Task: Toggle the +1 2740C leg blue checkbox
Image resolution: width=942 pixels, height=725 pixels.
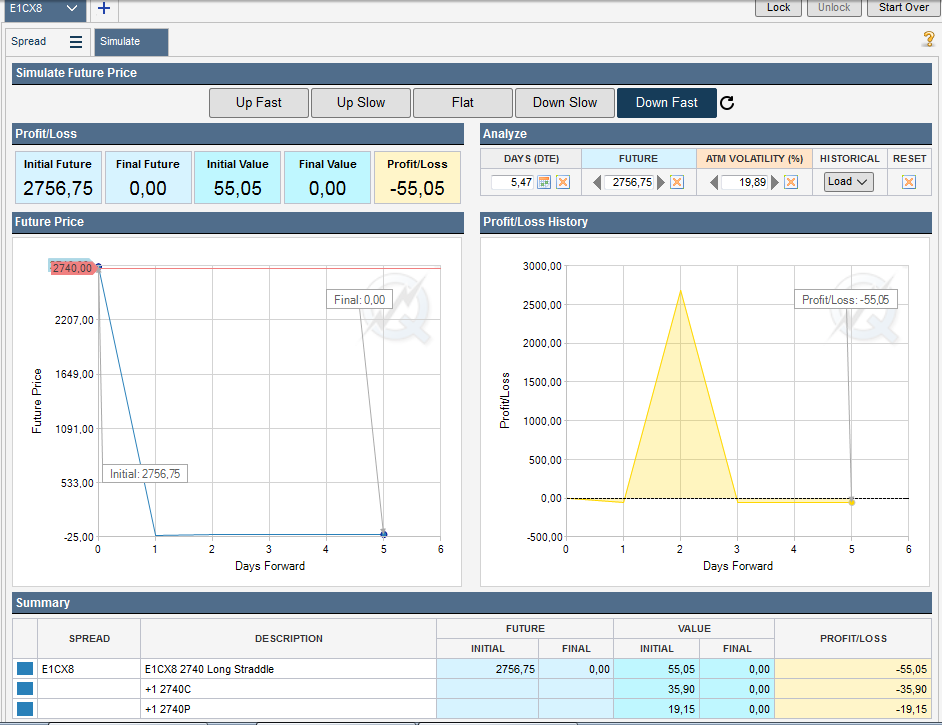Action: [24, 689]
